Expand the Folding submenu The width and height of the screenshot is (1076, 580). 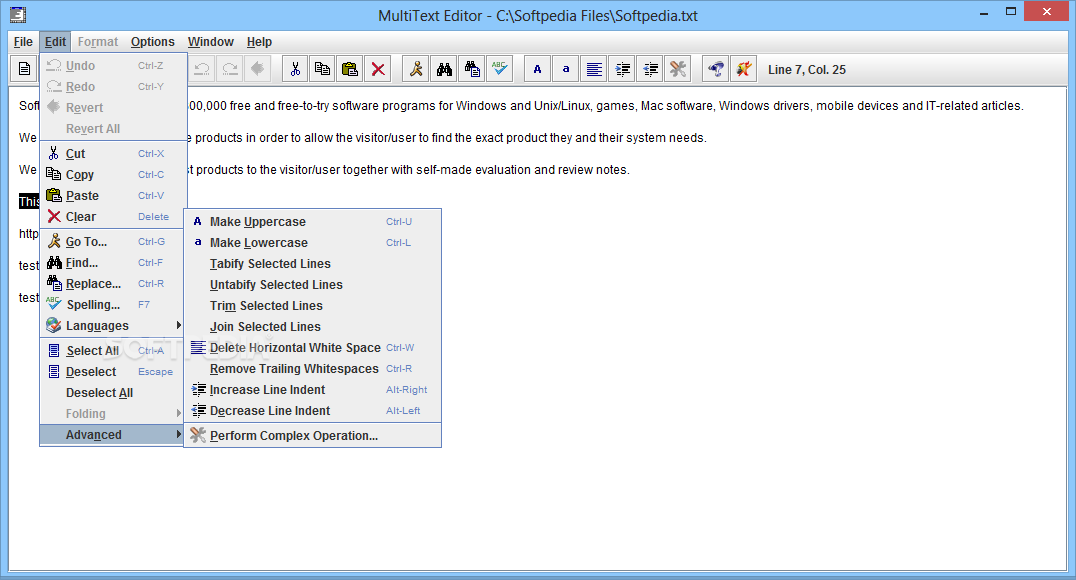[113, 414]
